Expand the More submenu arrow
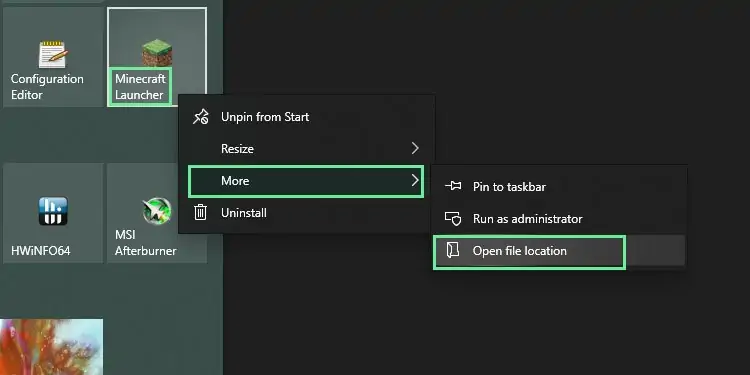Screen dimensions: 750x375 (x=415, y=180)
